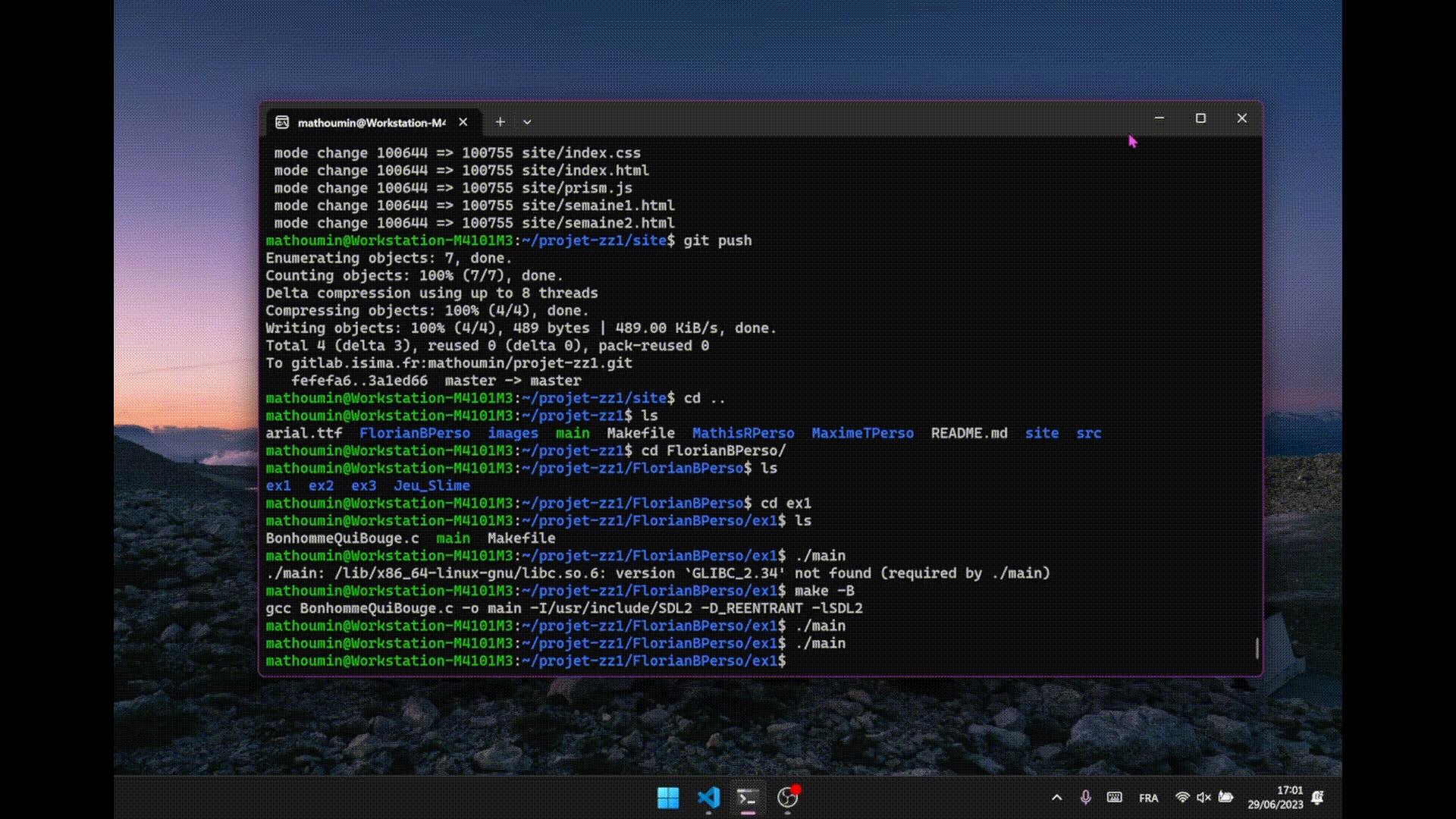This screenshot has height=819, width=1456.
Task: Switch the FRA input language
Action: [x=1148, y=799]
